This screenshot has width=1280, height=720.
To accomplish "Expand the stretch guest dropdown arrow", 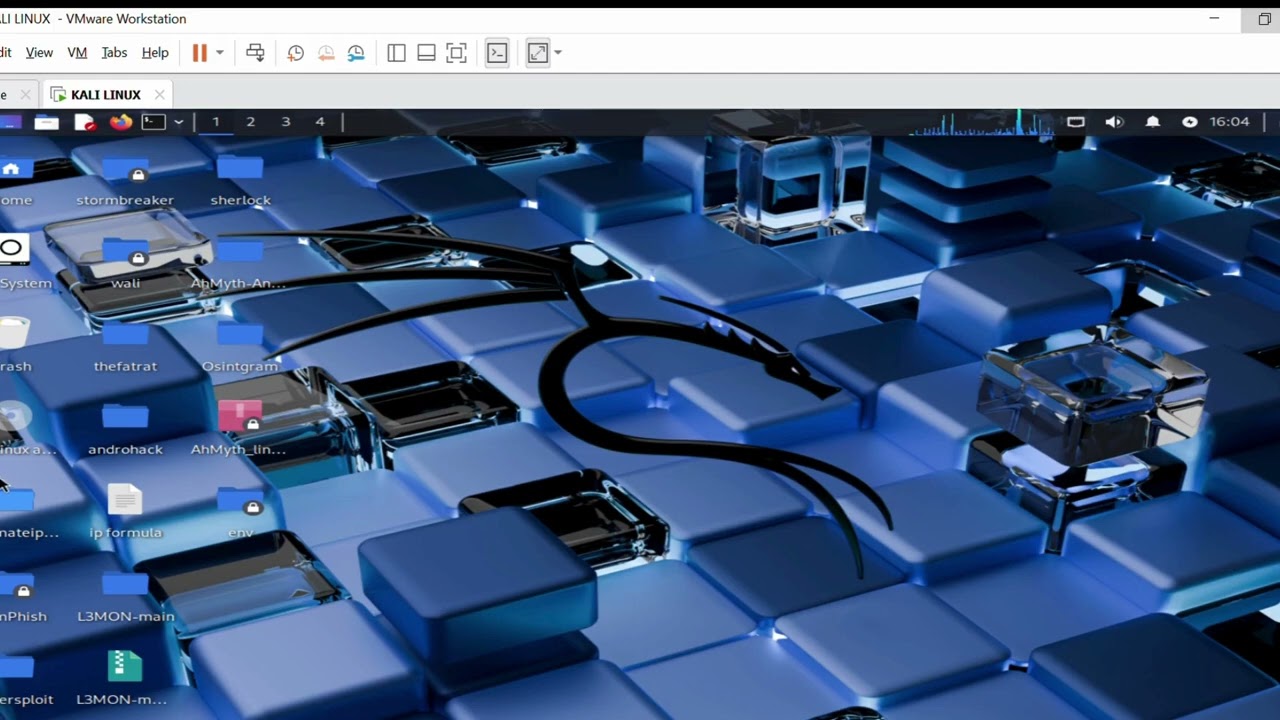I will pyautogui.click(x=558, y=53).
